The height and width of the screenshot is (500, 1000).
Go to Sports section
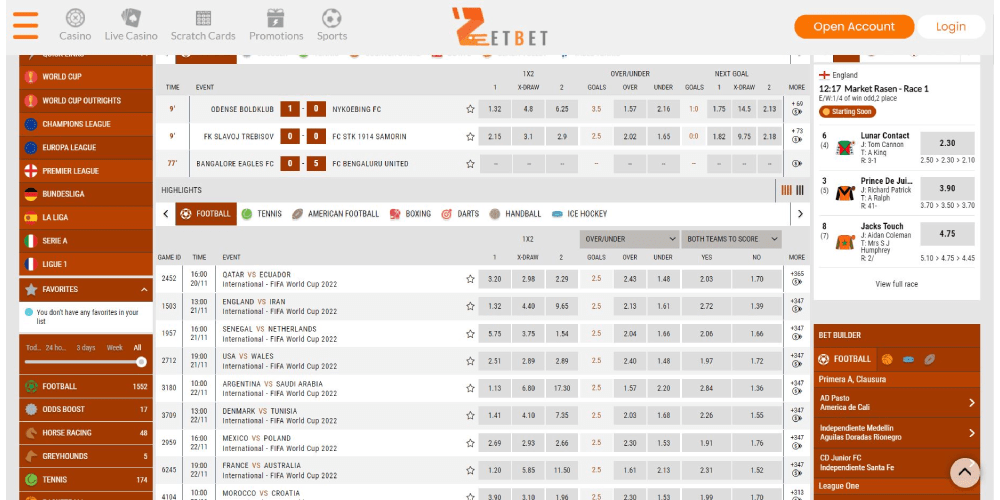332,26
